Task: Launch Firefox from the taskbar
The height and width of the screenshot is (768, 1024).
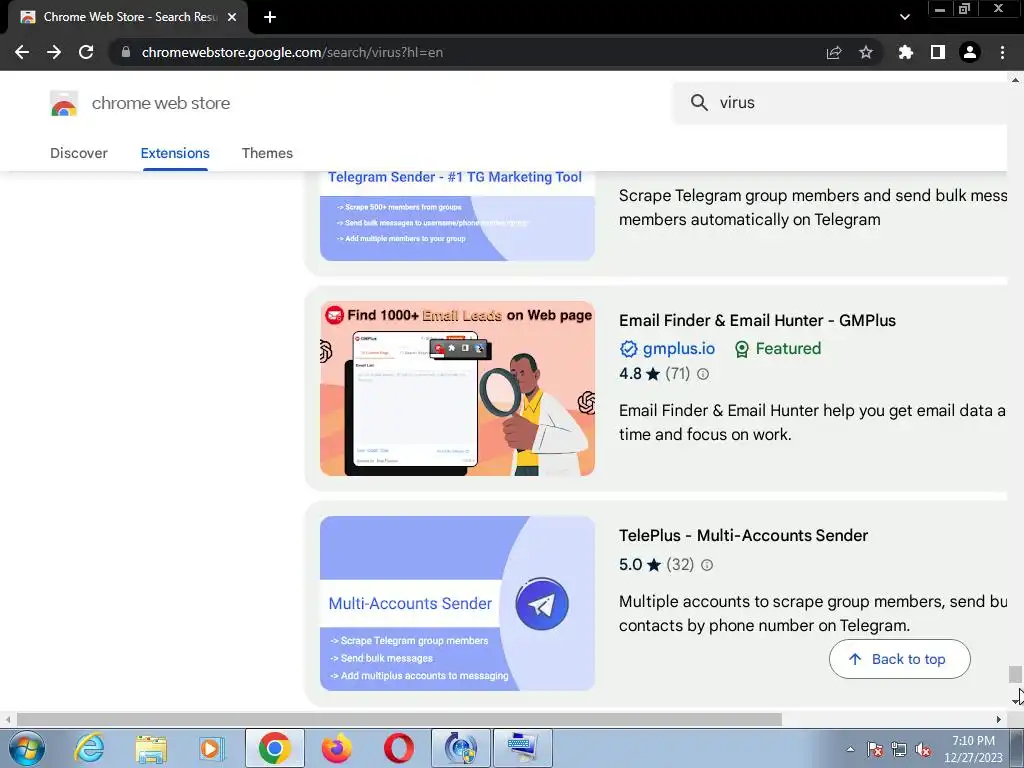Action: coord(336,748)
